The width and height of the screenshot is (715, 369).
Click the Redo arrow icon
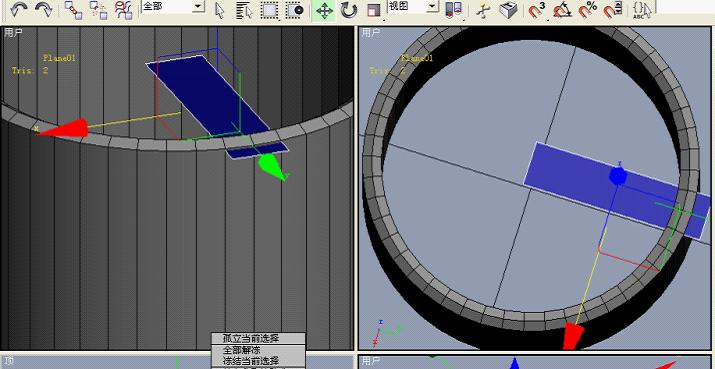click(43, 10)
